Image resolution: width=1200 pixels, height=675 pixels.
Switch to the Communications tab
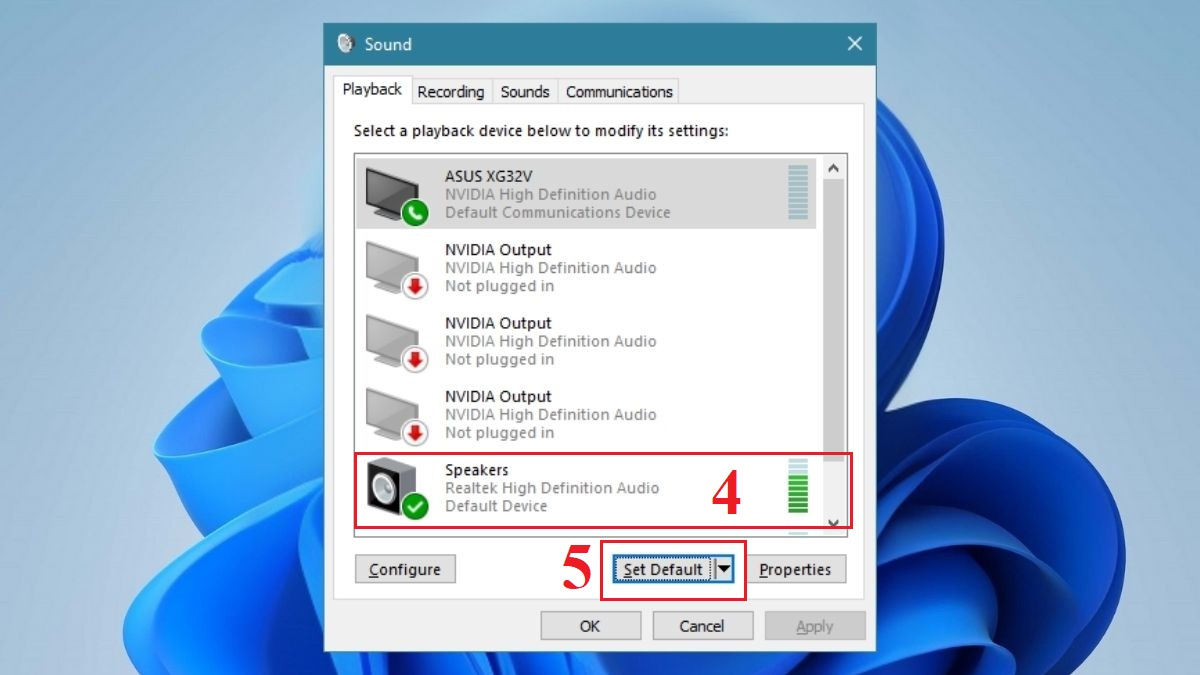tap(619, 92)
